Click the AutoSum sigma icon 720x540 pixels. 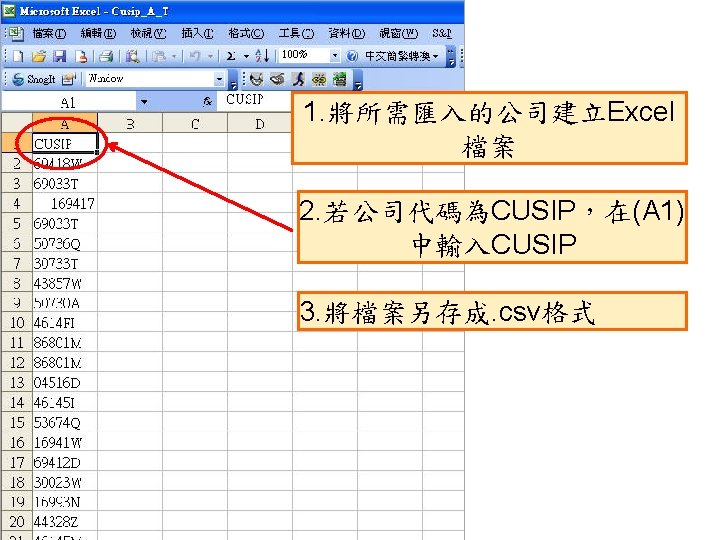click(x=231, y=56)
